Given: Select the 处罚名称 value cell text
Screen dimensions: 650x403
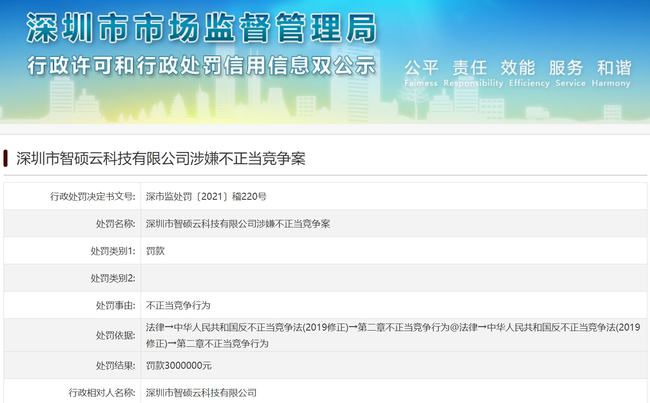Looking at the screenshot, I should tap(238, 223).
